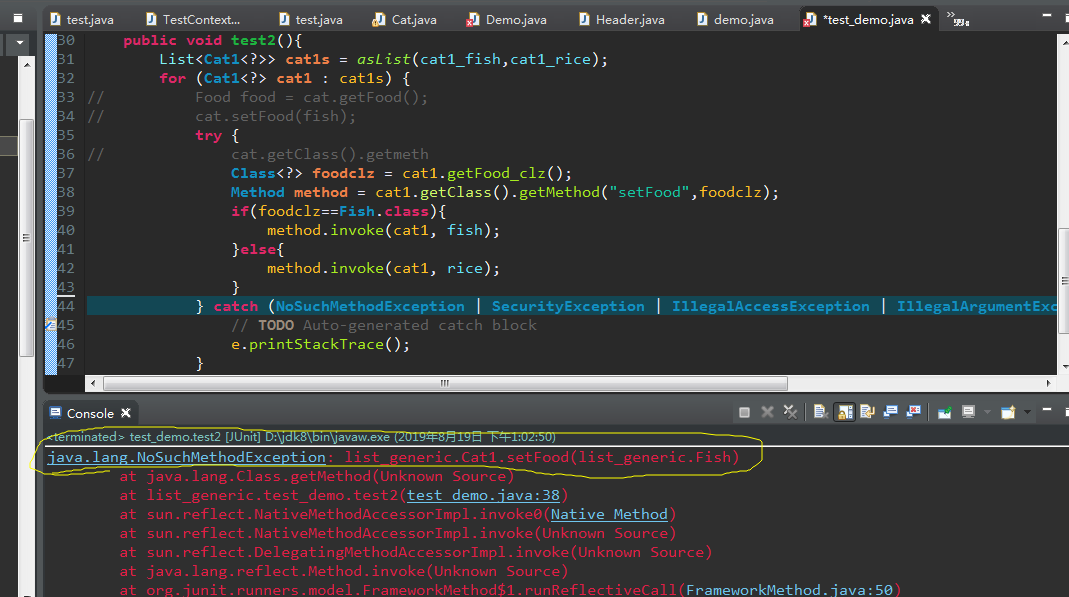1069x597 pixels.
Task: Click the java.lang.NoSuchMethodException link
Action: (186, 457)
